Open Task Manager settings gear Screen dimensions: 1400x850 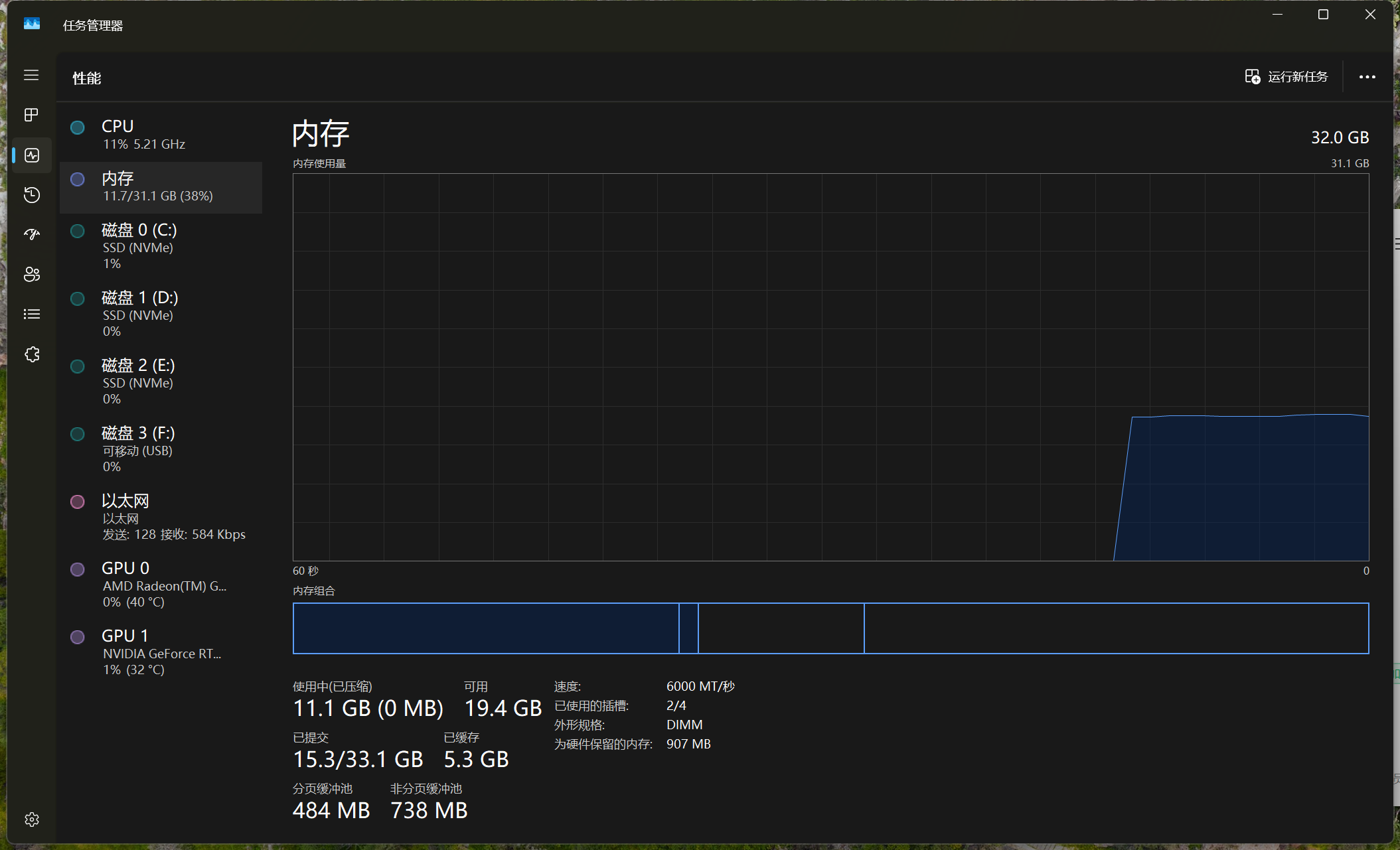pos(31,819)
